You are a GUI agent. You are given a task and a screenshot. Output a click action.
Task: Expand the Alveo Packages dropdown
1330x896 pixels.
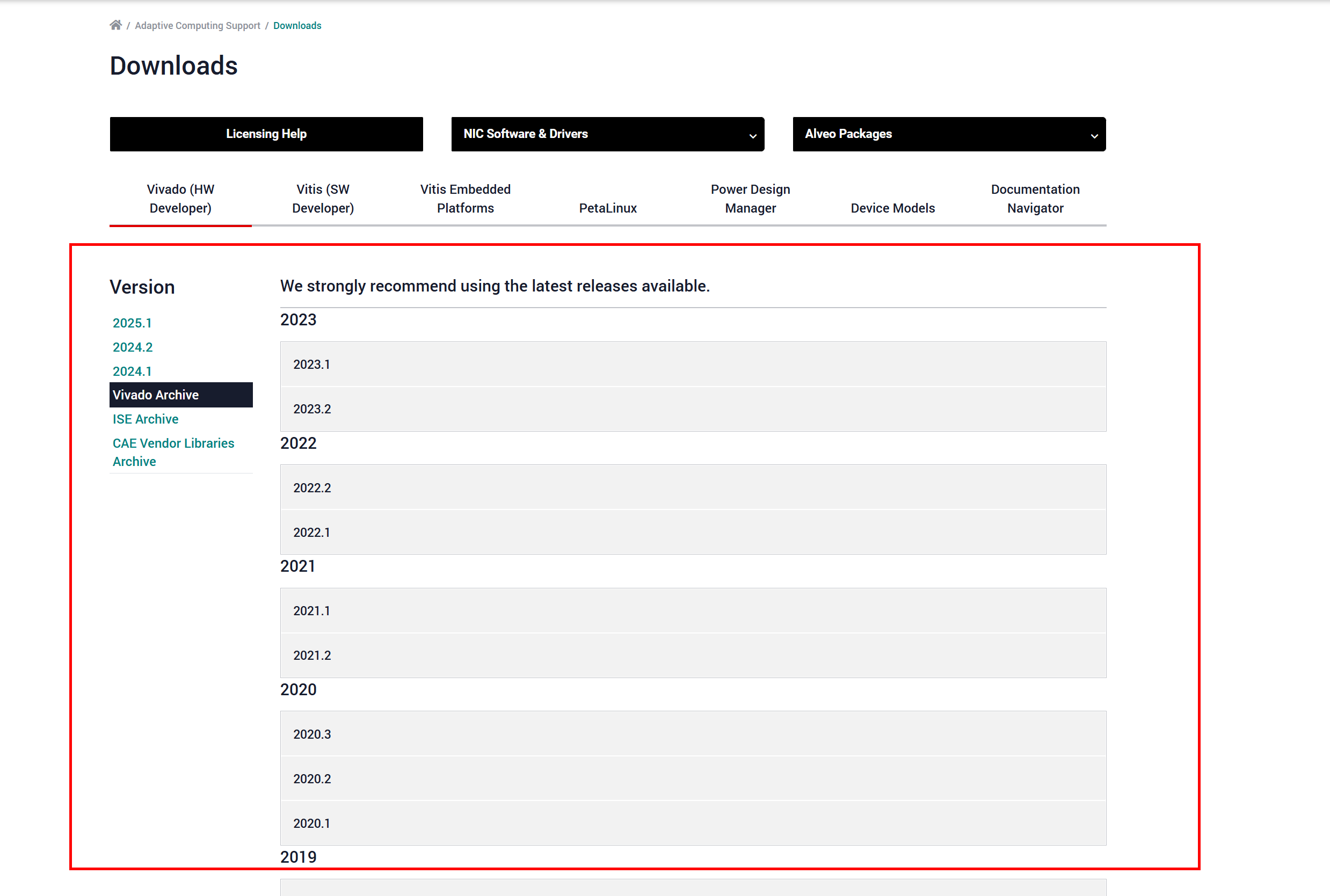949,134
